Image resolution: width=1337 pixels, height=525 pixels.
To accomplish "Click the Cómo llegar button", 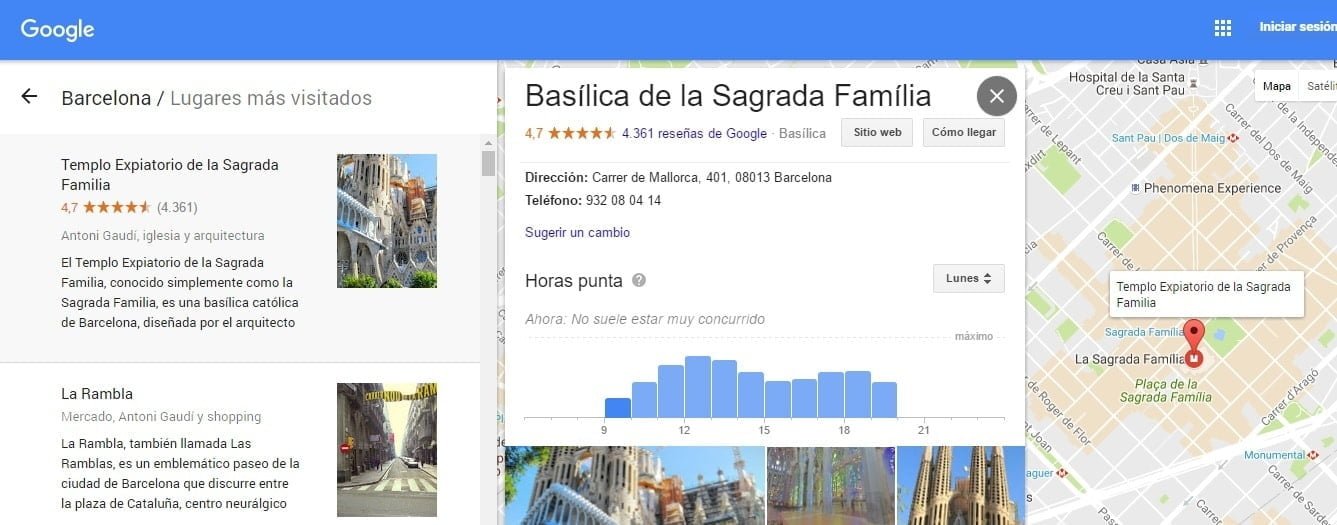I will pyautogui.click(x=963, y=132).
